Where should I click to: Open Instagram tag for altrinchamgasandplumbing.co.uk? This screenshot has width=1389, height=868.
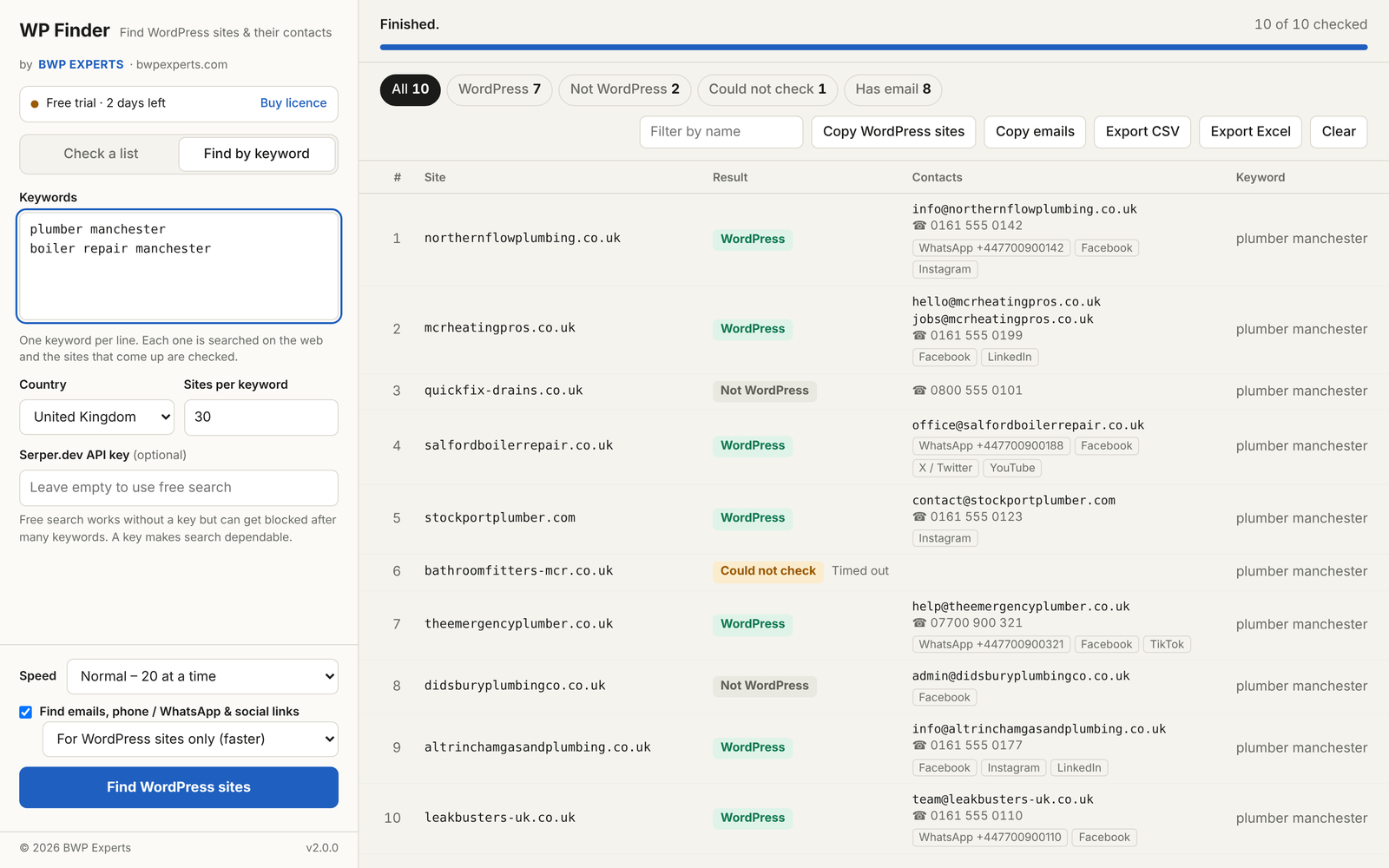pos(1013,768)
